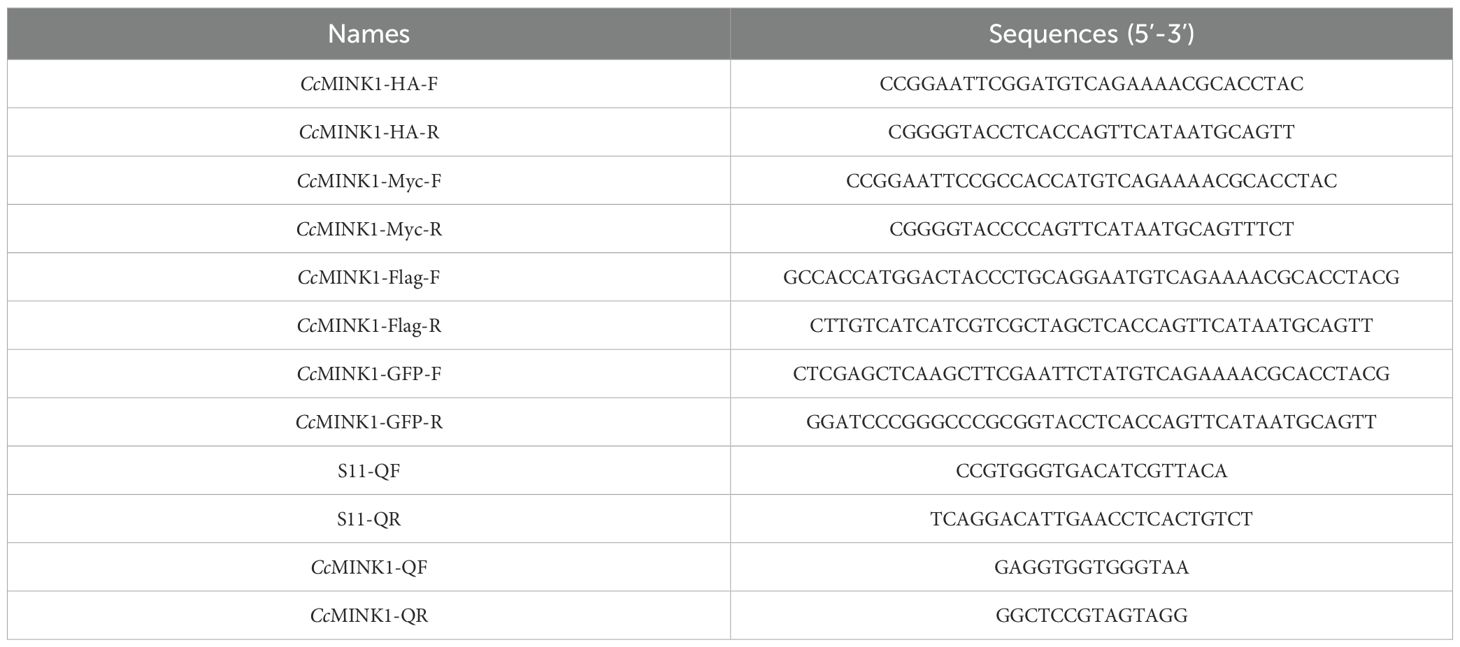
Task: Click the CcMINK1-GFP-R name cell
Action: click(369, 422)
